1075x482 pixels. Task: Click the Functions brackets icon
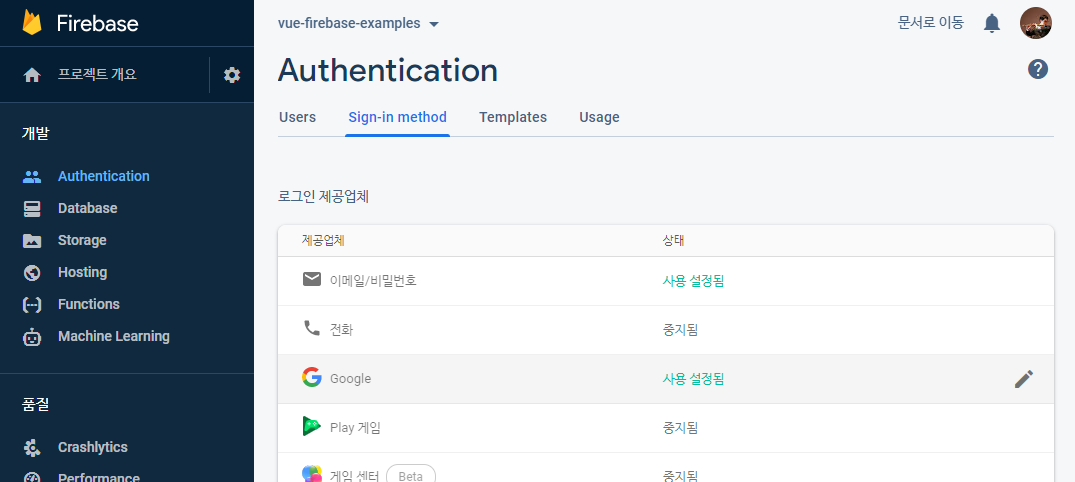click(x=32, y=305)
